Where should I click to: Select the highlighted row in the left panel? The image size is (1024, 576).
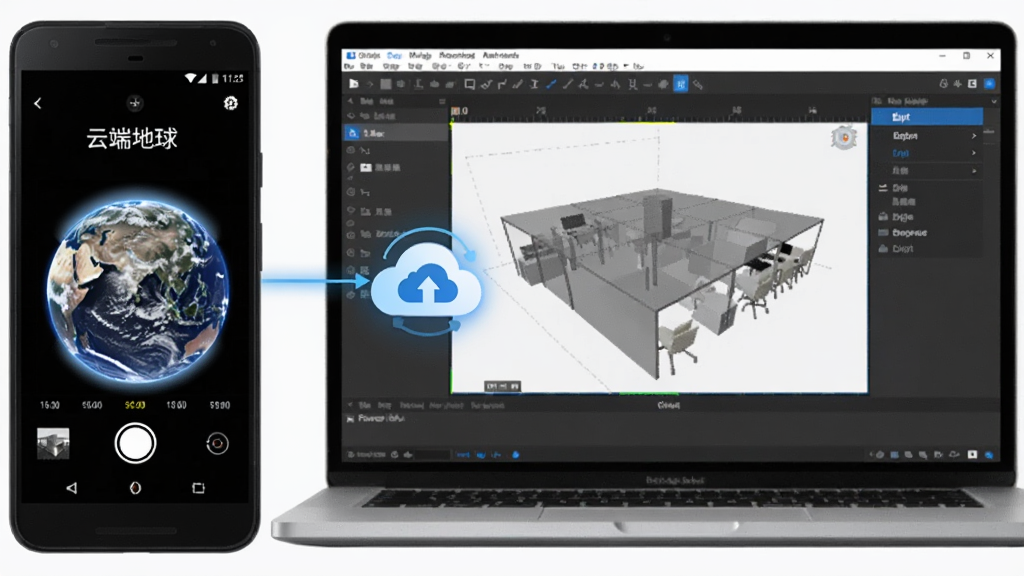396,133
